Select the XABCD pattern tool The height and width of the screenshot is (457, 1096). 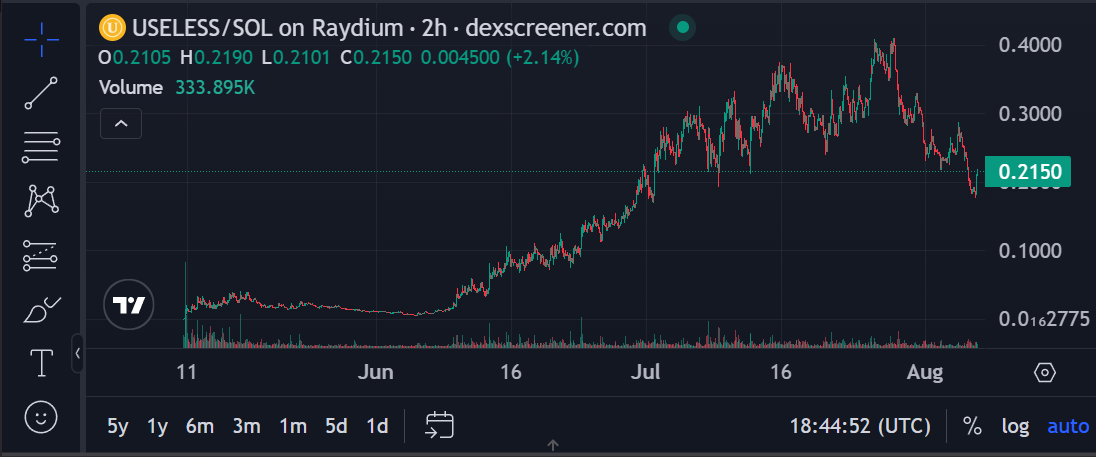pyautogui.click(x=41, y=201)
